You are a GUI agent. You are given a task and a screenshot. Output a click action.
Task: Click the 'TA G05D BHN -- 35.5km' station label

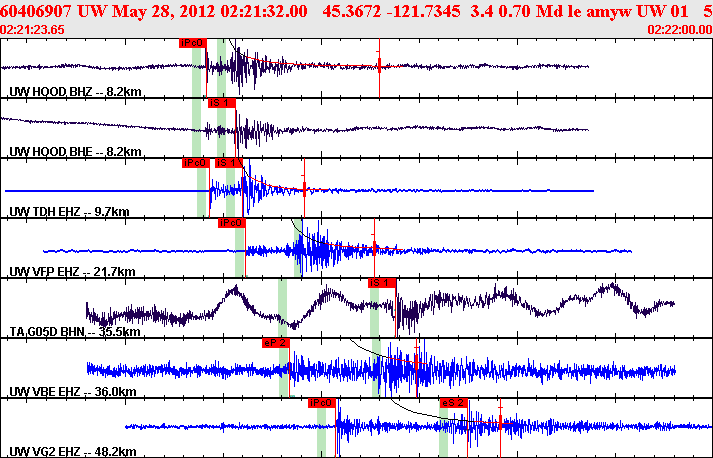[75, 332]
